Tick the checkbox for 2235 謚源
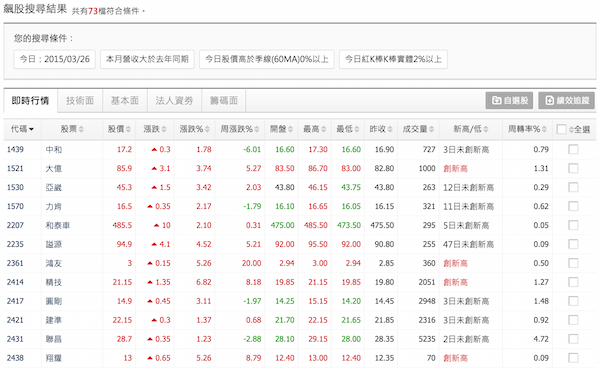The height and width of the screenshot is (369, 600). coord(573,244)
